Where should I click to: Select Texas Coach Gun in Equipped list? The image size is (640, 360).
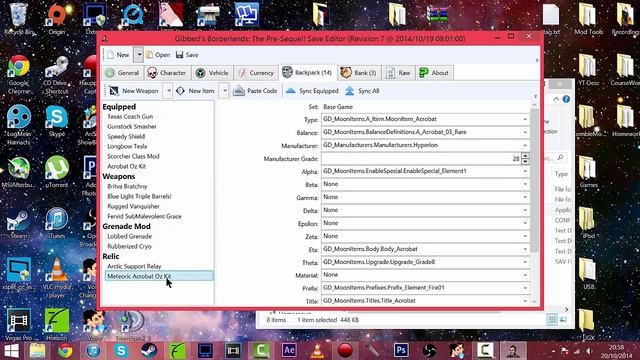click(x=130, y=117)
